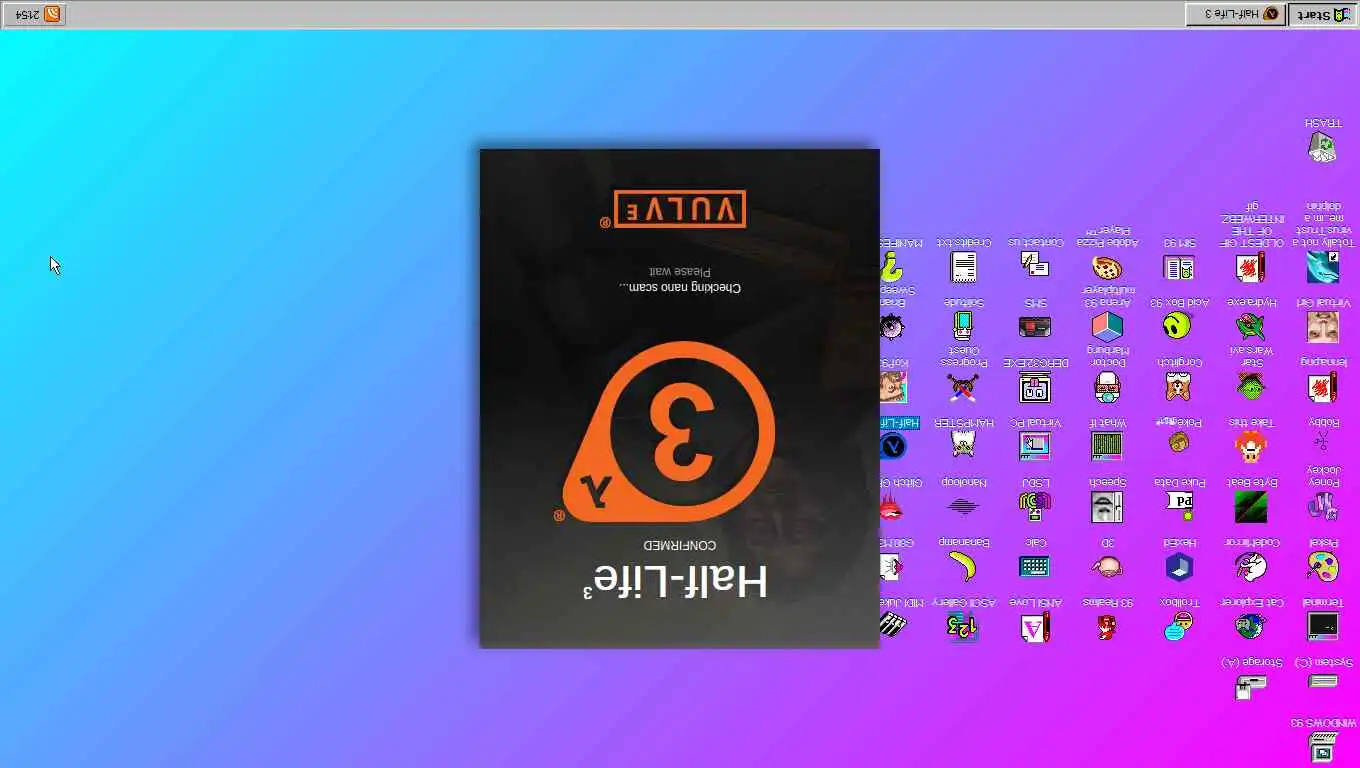Image resolution: width=1360 pixels, height=768 pixels.
Task: Open Byte Beat
Action: pyautogui.click(x=1250, y=506)
